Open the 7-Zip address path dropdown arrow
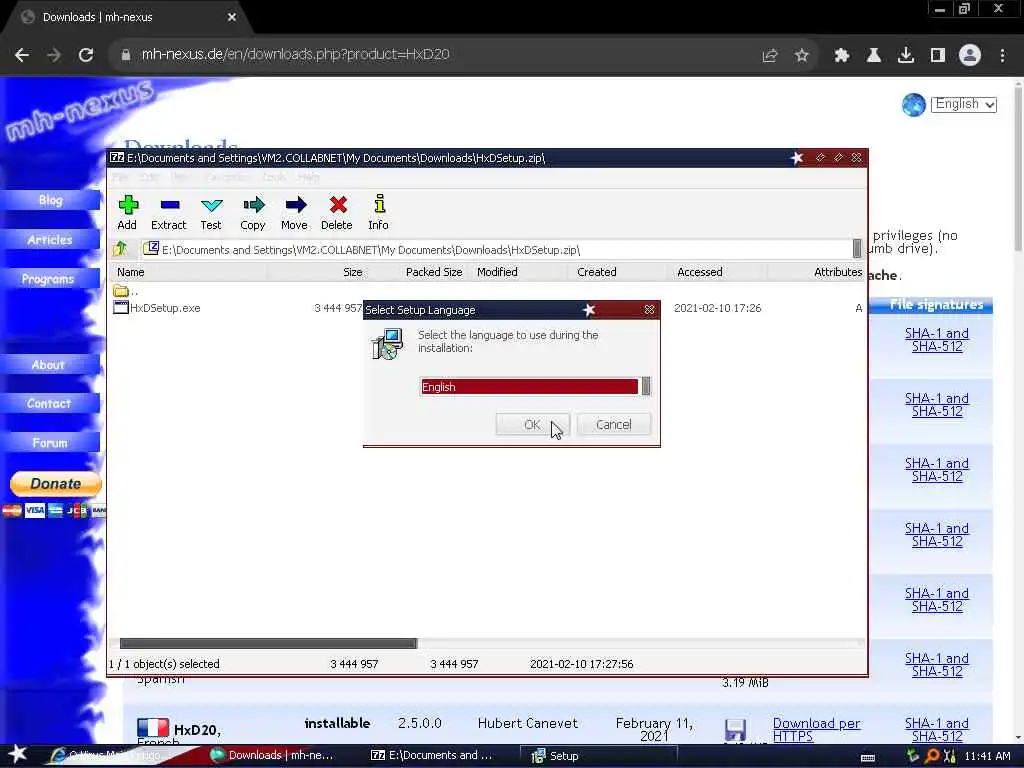Screen dimensions: 1024x768 point(857,249)
